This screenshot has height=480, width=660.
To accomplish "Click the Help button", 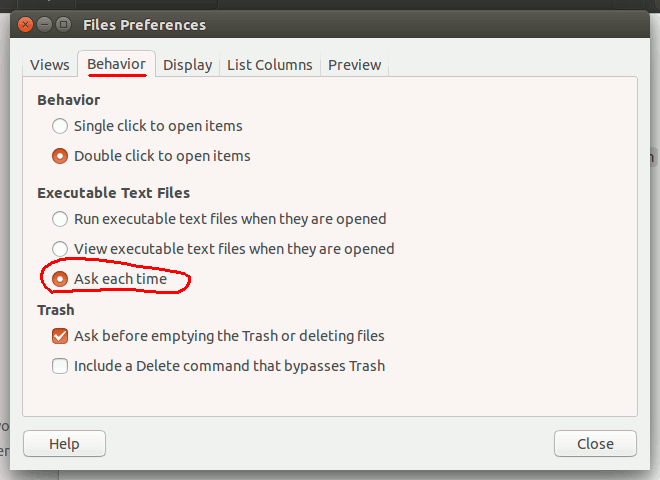I will click(x=64, y=443).
